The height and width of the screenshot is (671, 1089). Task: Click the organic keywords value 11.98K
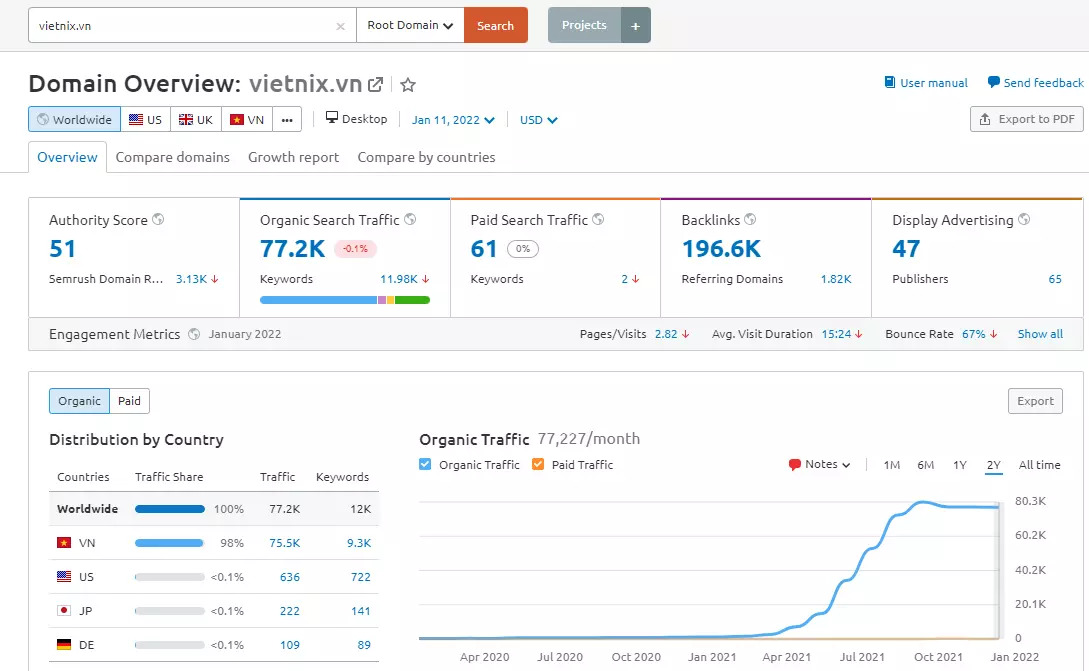(399, 279)
